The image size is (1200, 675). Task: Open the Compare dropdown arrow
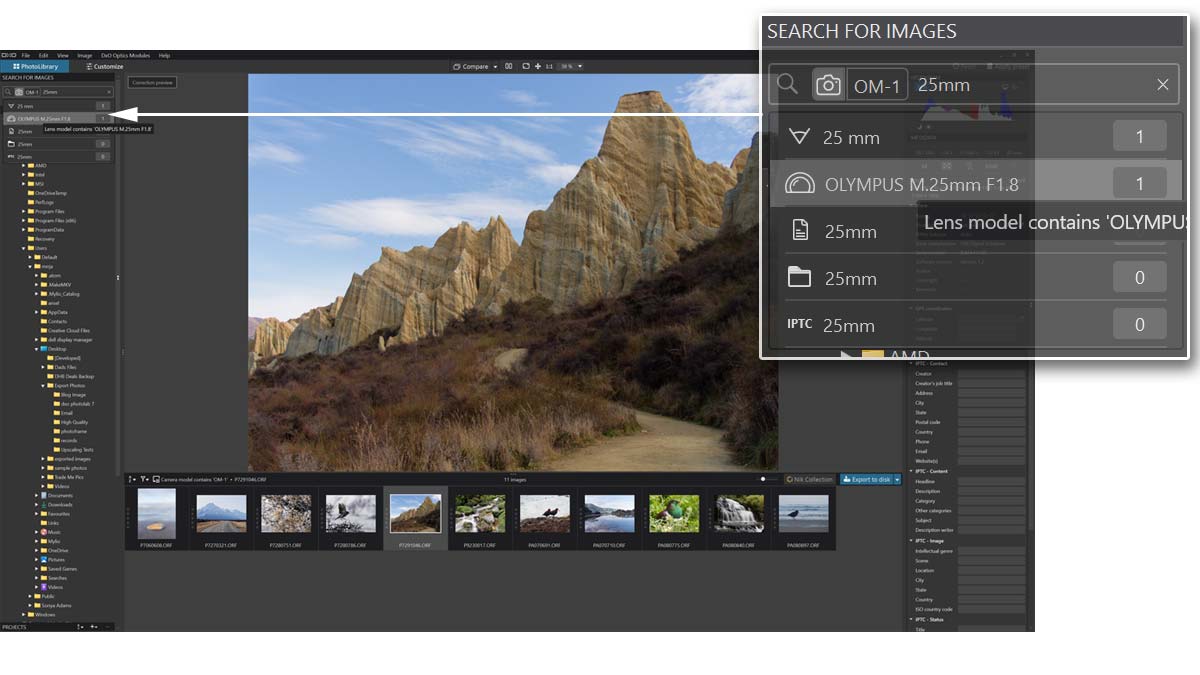(495, 67)
